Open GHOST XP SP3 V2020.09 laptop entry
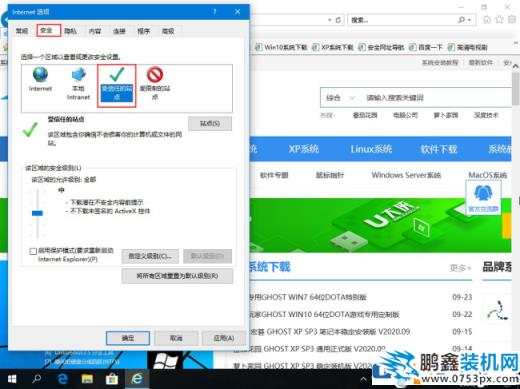520x389 pixels. (330, 332)
